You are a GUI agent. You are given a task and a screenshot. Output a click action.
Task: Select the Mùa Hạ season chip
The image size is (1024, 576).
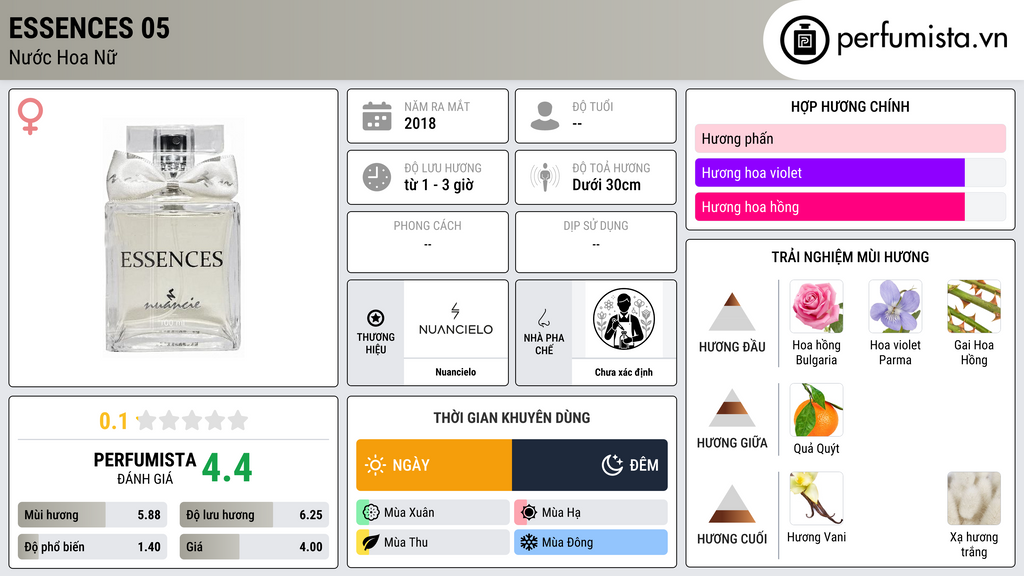[591, 513]
